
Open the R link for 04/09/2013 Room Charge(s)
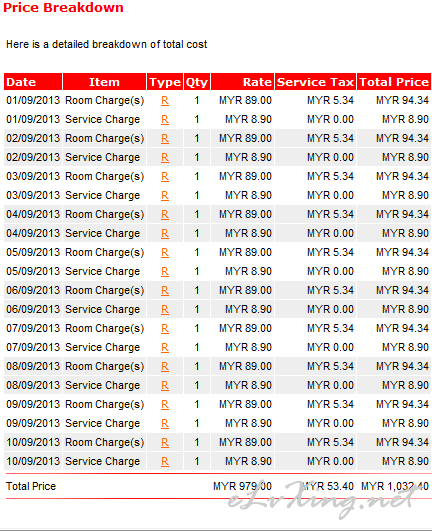(165, 215)
